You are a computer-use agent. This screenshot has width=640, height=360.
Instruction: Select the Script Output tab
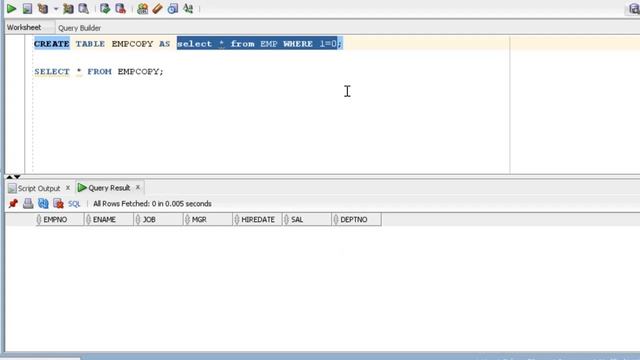(x=39, y=188)
